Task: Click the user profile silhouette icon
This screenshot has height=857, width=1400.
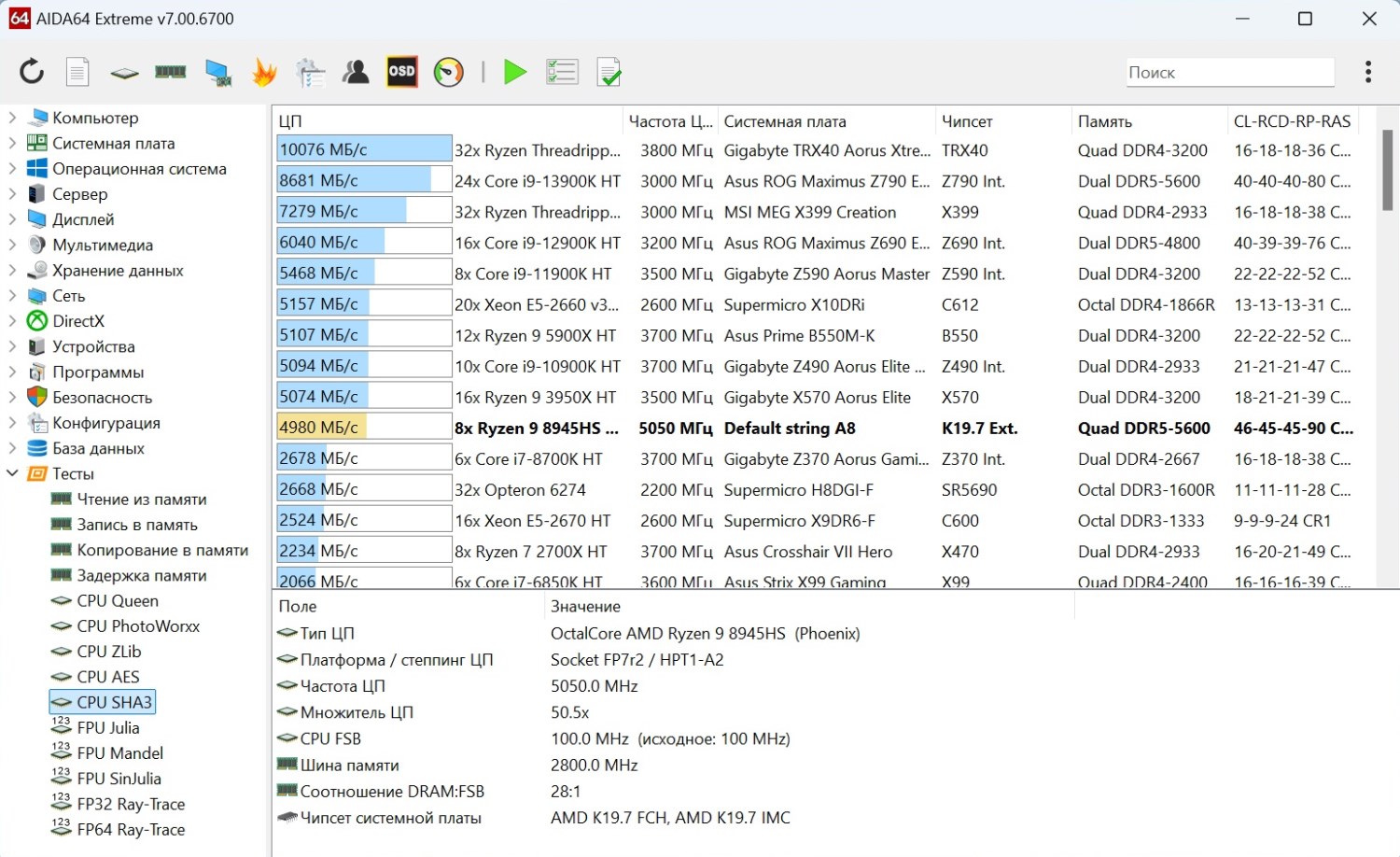Action: 356,72
